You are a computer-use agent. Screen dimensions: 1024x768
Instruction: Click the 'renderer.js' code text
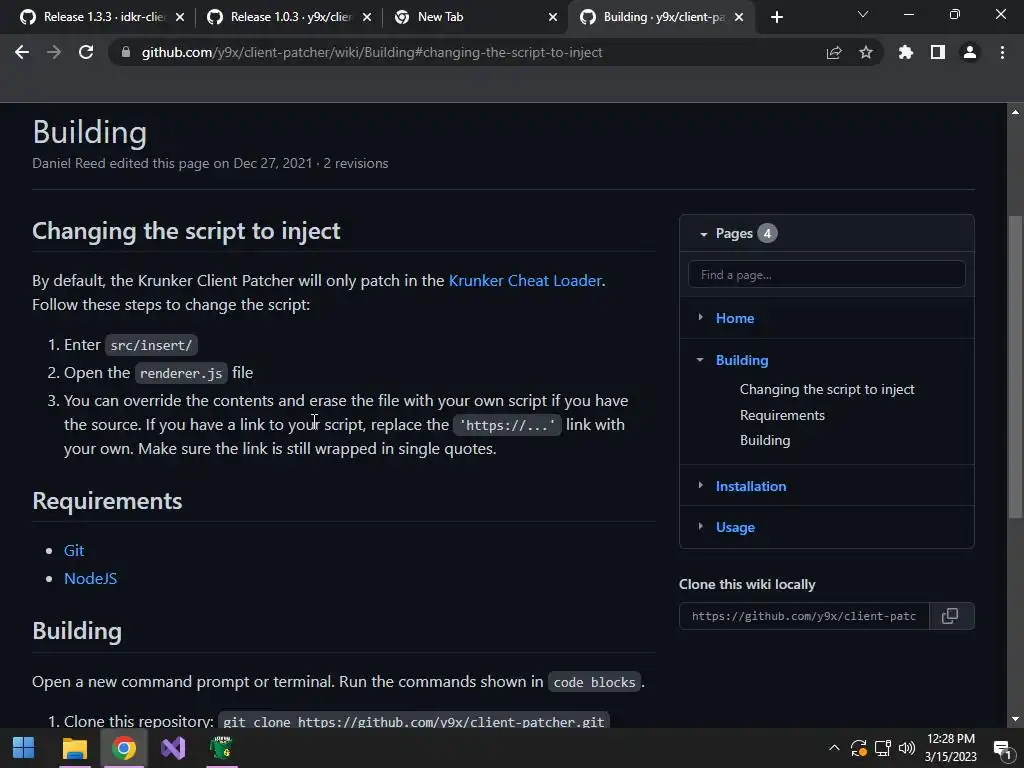pos(181,374)
